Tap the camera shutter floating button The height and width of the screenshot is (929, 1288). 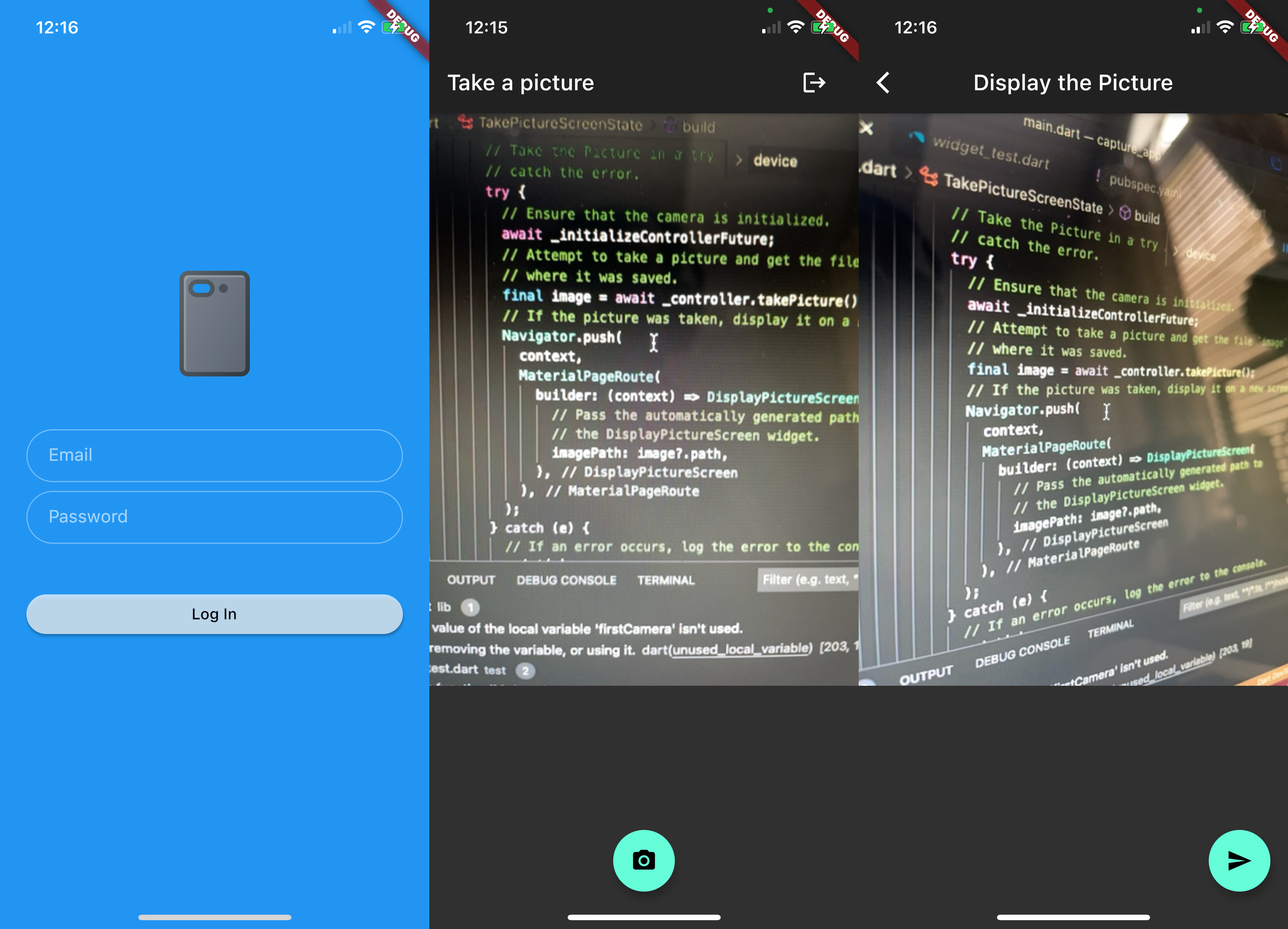(643, 860)
